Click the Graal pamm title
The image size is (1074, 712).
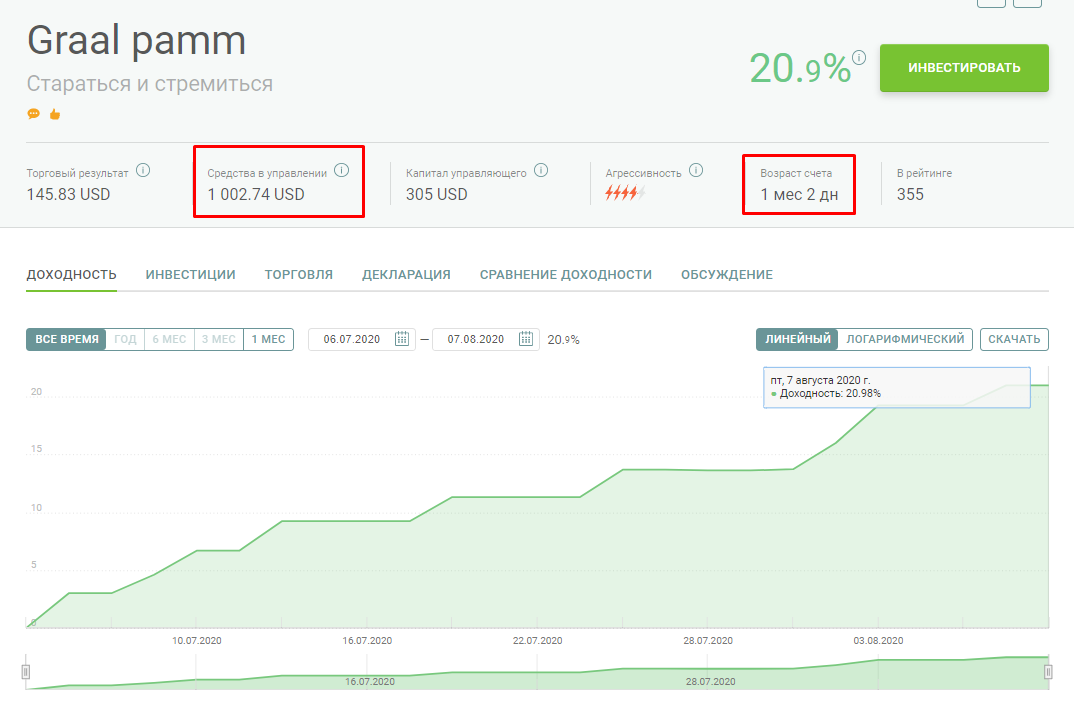[136, 41]
